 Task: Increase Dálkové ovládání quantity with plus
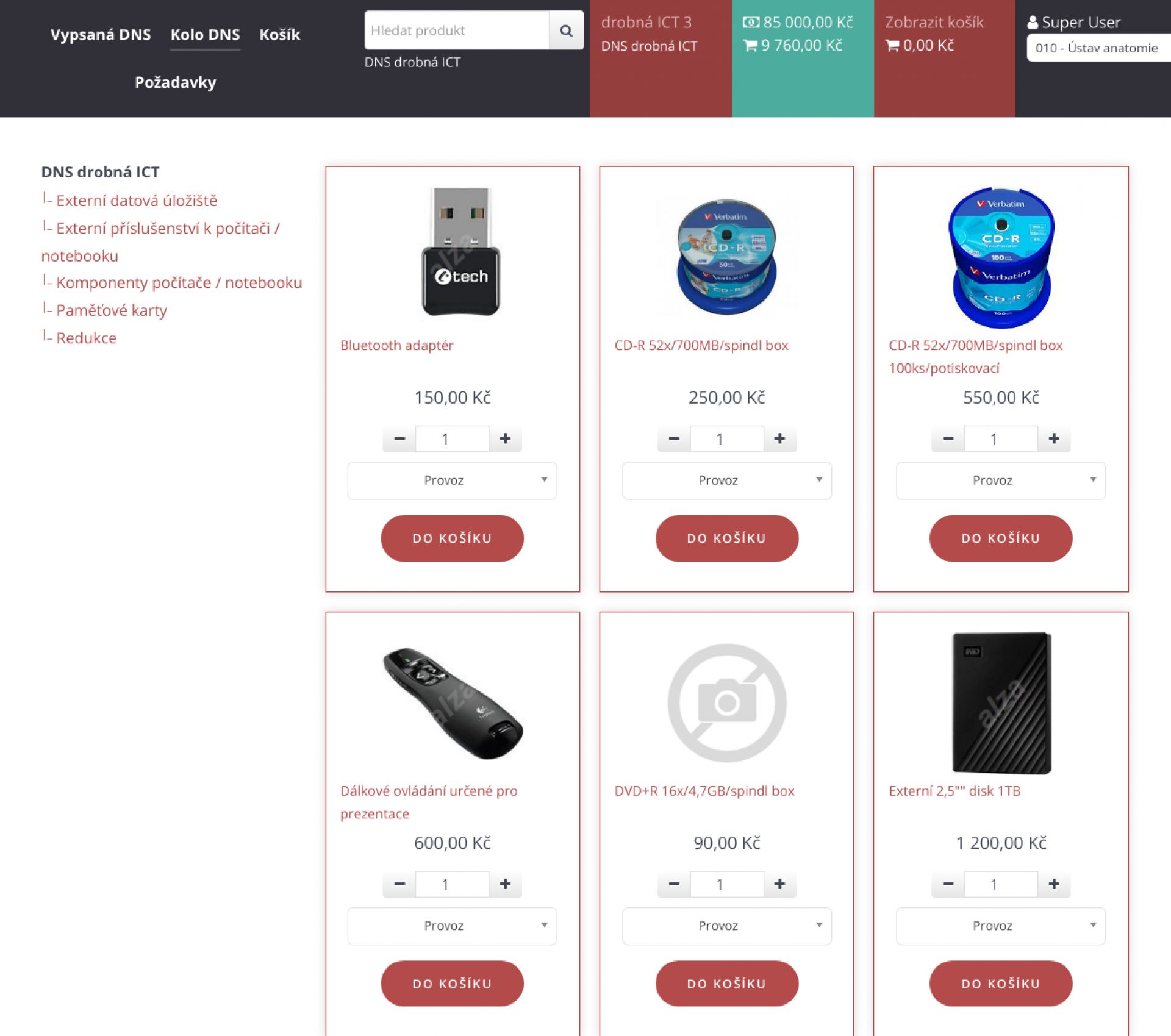[505, 884]
